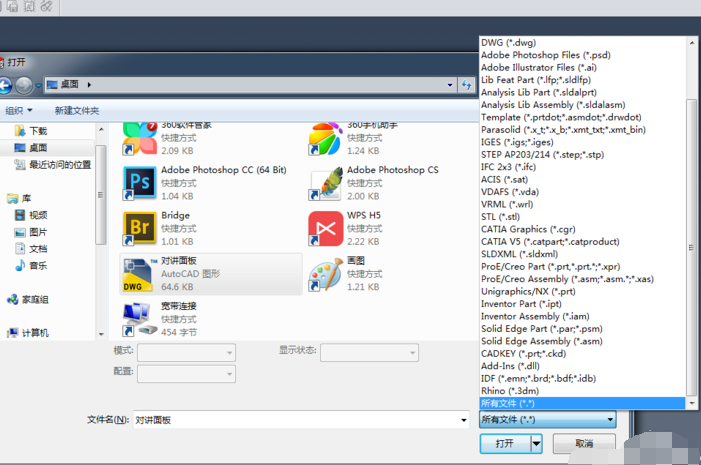The width and height of the screenshot is (701, 465).
Task: Select the WPS H5 shortcut icon
Action: point(325,228)
